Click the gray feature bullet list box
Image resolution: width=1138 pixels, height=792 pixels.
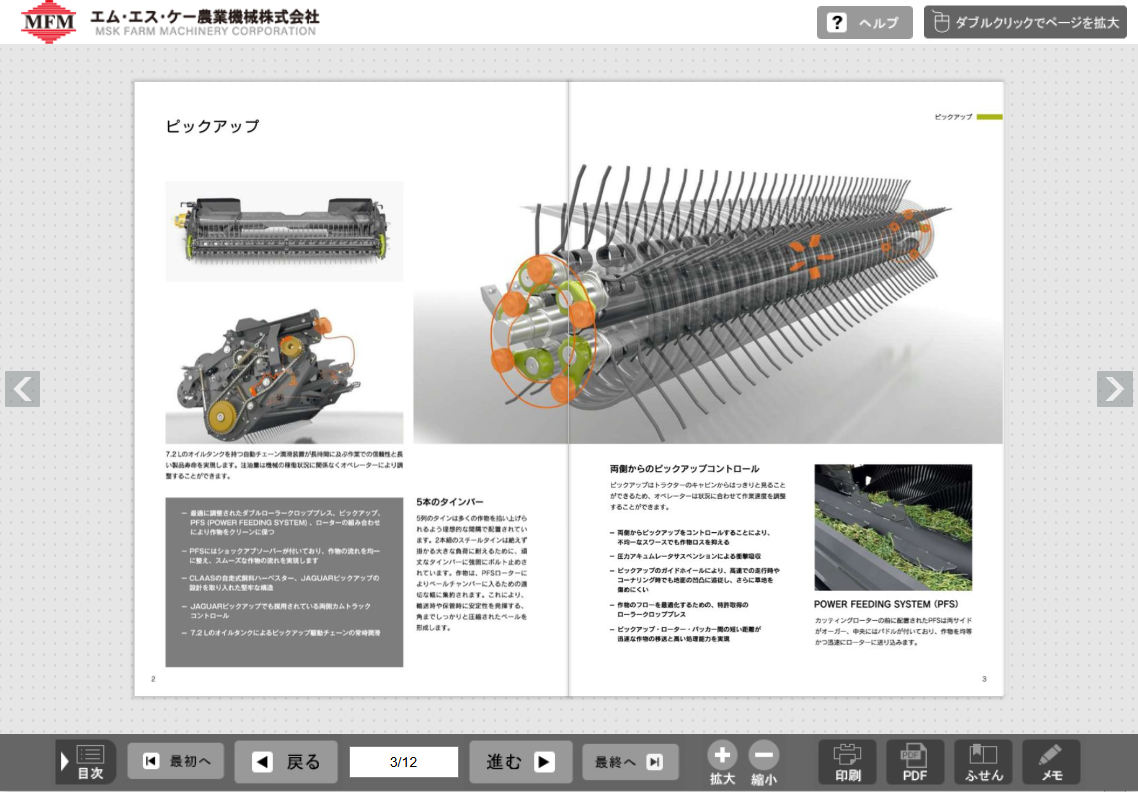coord(284,582)
